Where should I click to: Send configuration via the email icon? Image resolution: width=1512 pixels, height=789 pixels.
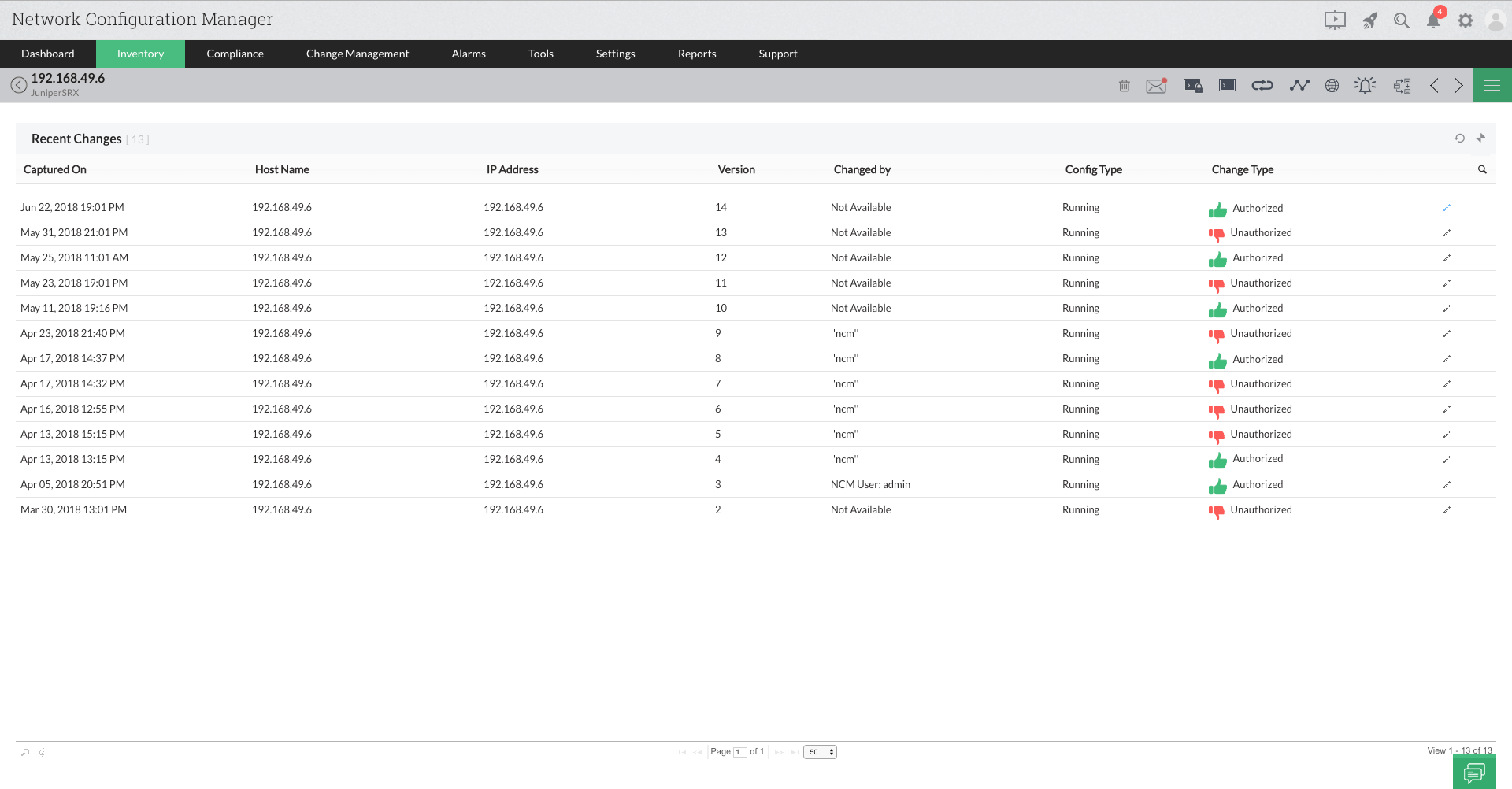[1156, 85]
